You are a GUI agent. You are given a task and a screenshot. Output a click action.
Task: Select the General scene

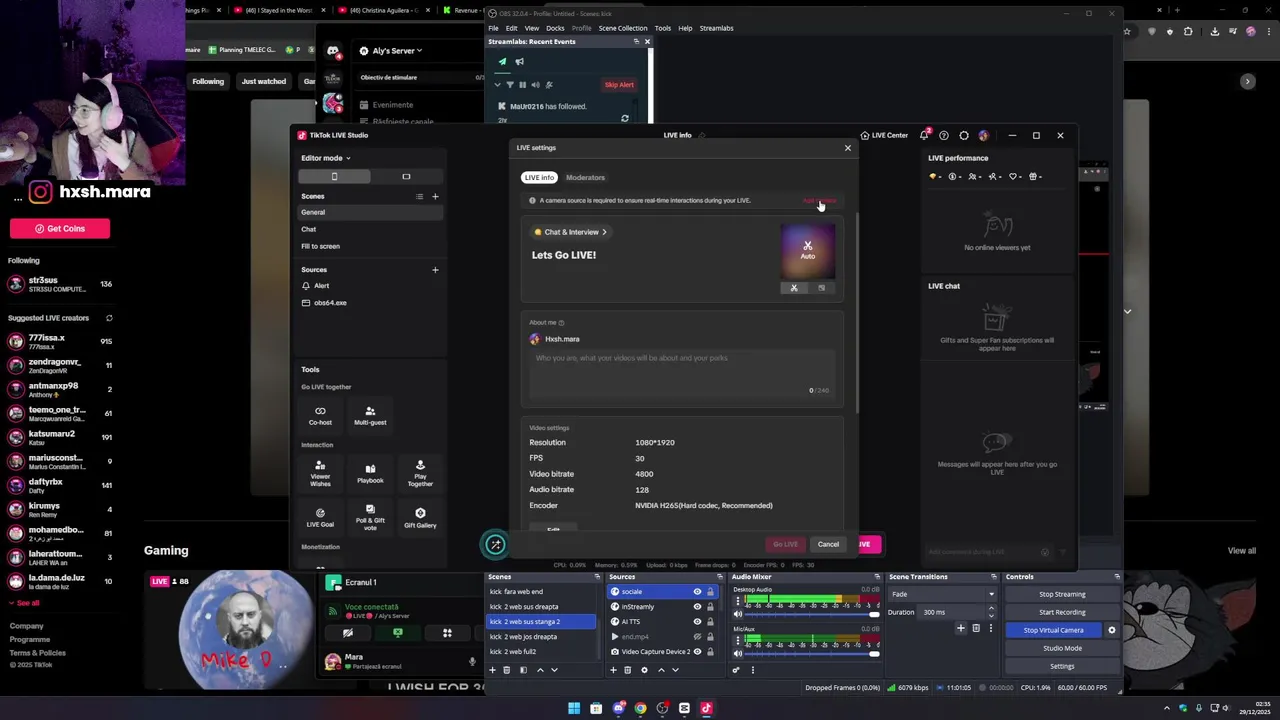tap(368, 212)
